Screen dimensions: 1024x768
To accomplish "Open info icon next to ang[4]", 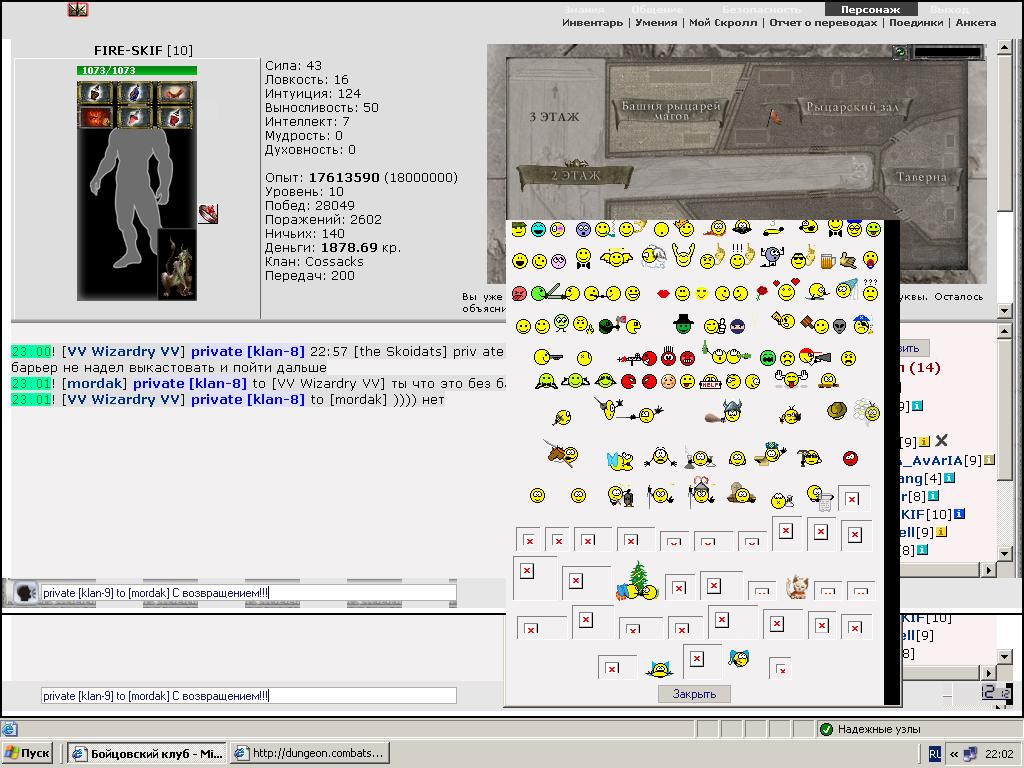I will click(x=949, y=478).
